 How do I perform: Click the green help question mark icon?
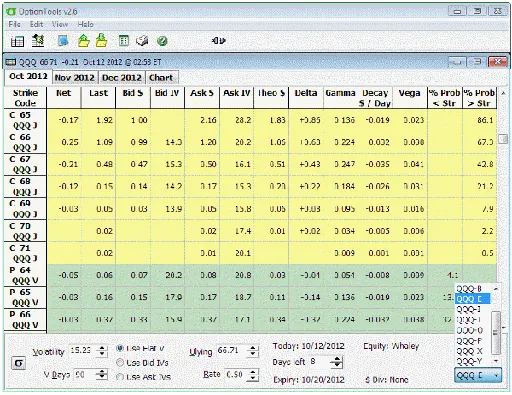tap(162, 41)
